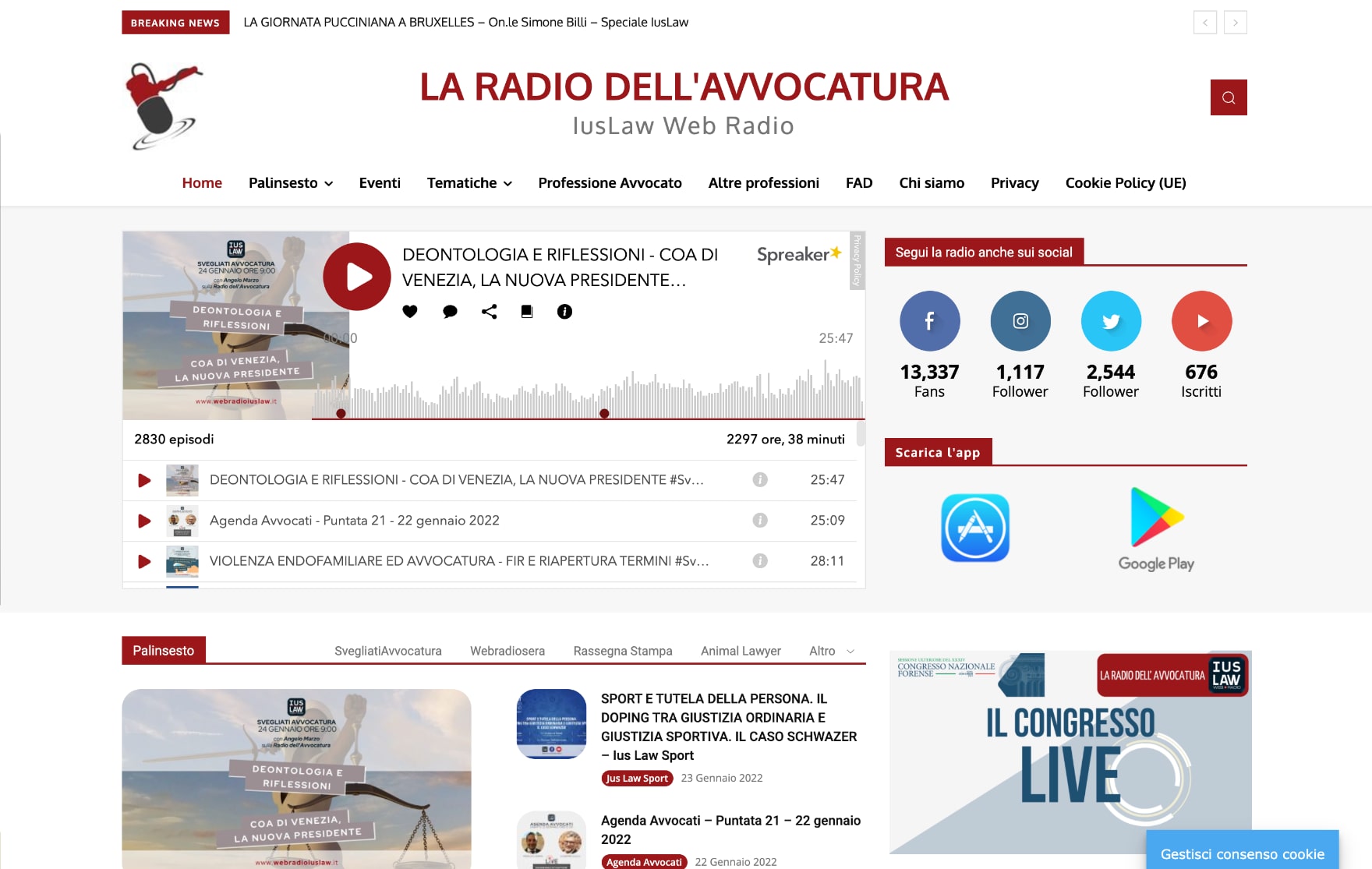This screenshot has height=869, width=1372.
Task: Click the bookmark icon in the player
Action: 527,312
